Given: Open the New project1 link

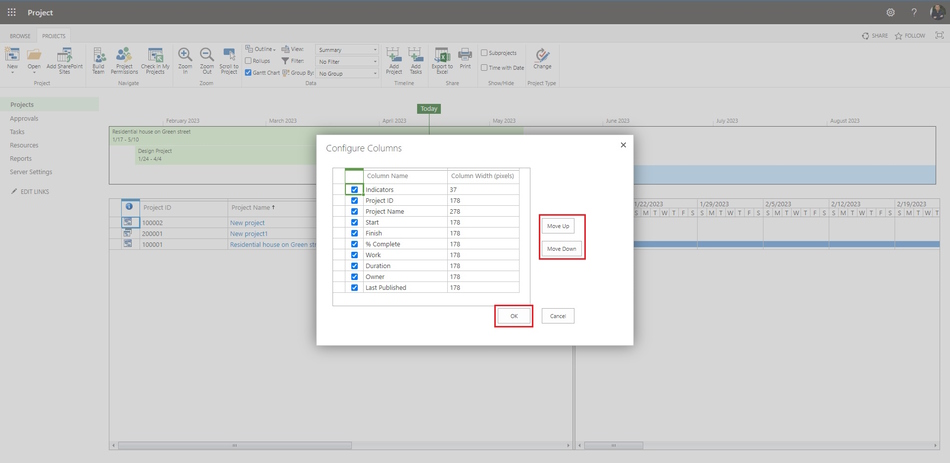Looking at the screenshot, I should click(x=249, y=233).
